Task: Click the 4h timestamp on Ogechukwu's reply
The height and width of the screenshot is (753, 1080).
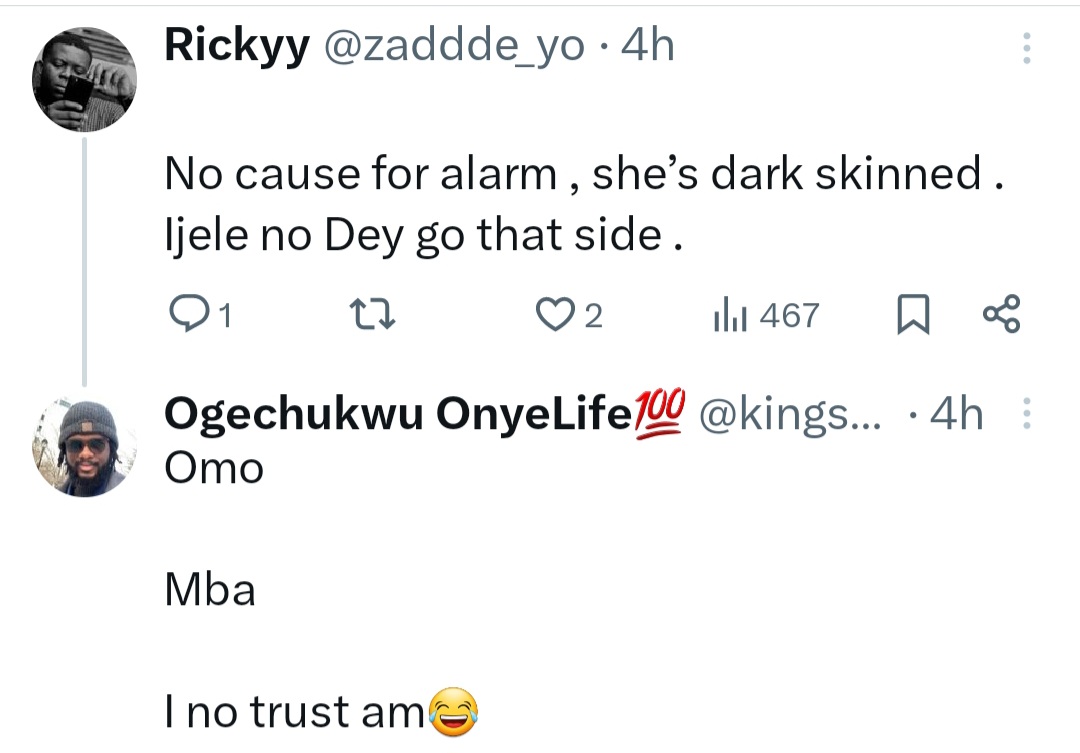Action: (956, 416)
